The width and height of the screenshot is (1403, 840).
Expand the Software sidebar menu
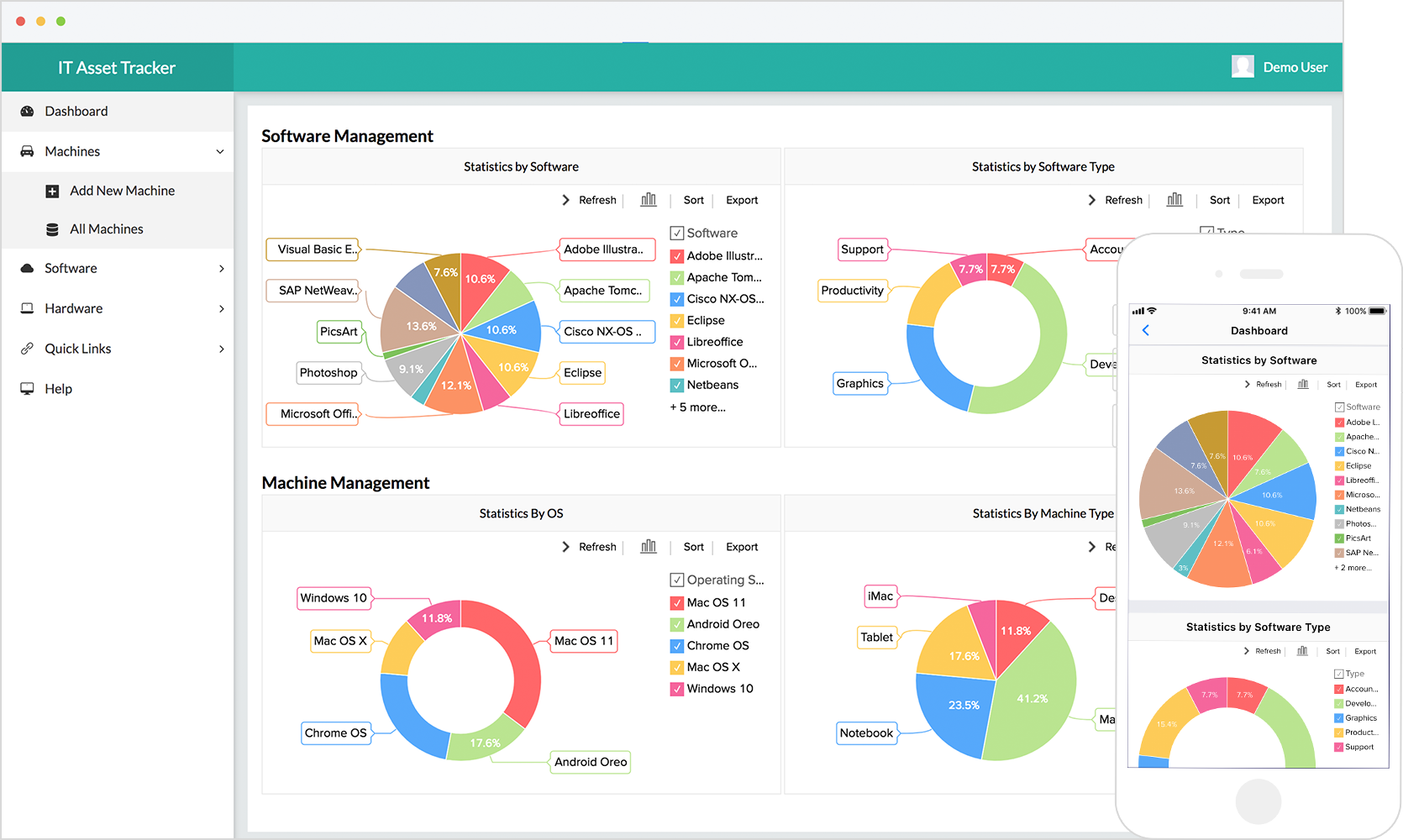[x=221, y=269]
